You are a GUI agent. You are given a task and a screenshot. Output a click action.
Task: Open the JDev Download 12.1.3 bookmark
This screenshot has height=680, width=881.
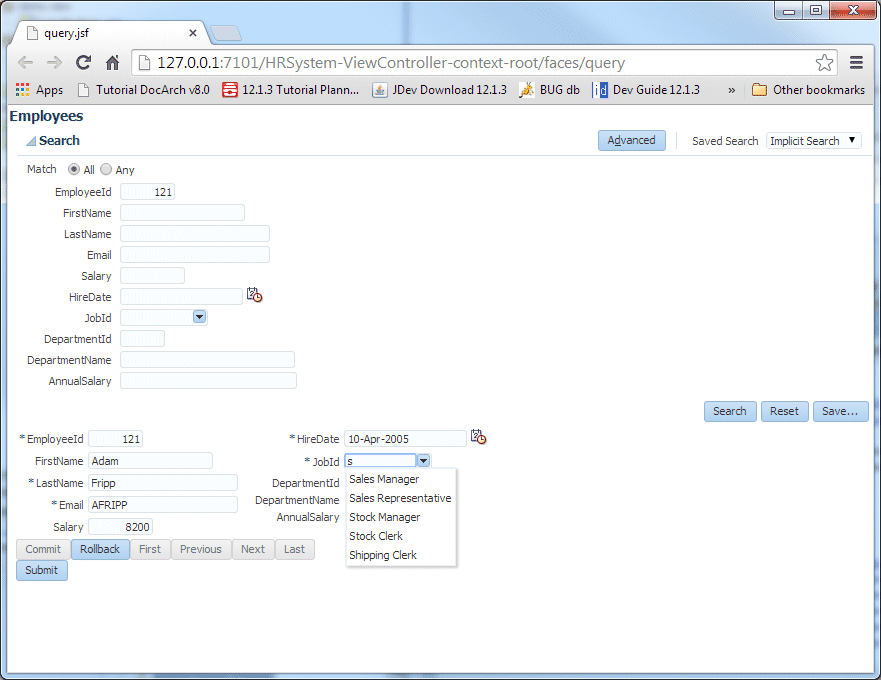439,90
